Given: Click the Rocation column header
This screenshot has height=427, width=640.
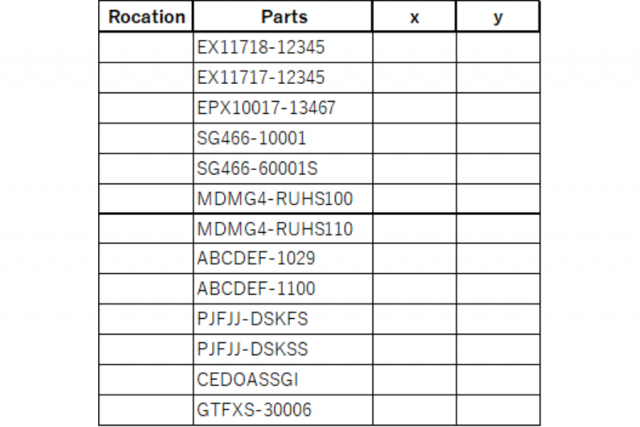Looking at the screenshot, I should pos(146,17).
